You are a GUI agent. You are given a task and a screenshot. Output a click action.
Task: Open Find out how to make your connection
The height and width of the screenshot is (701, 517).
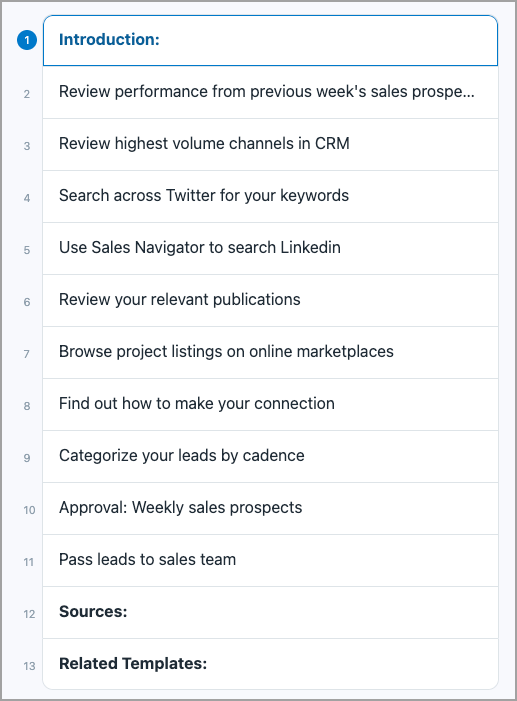270,404
